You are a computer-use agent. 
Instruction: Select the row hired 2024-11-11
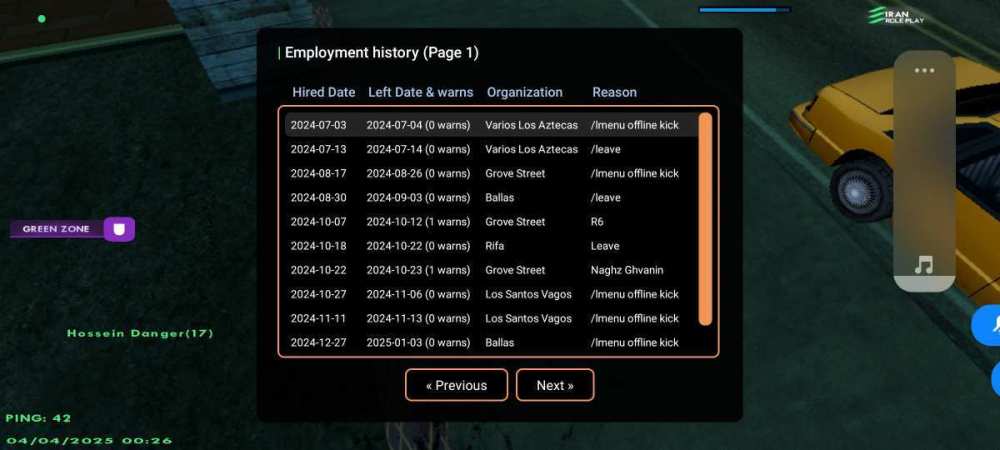click(x=491, y=319)
